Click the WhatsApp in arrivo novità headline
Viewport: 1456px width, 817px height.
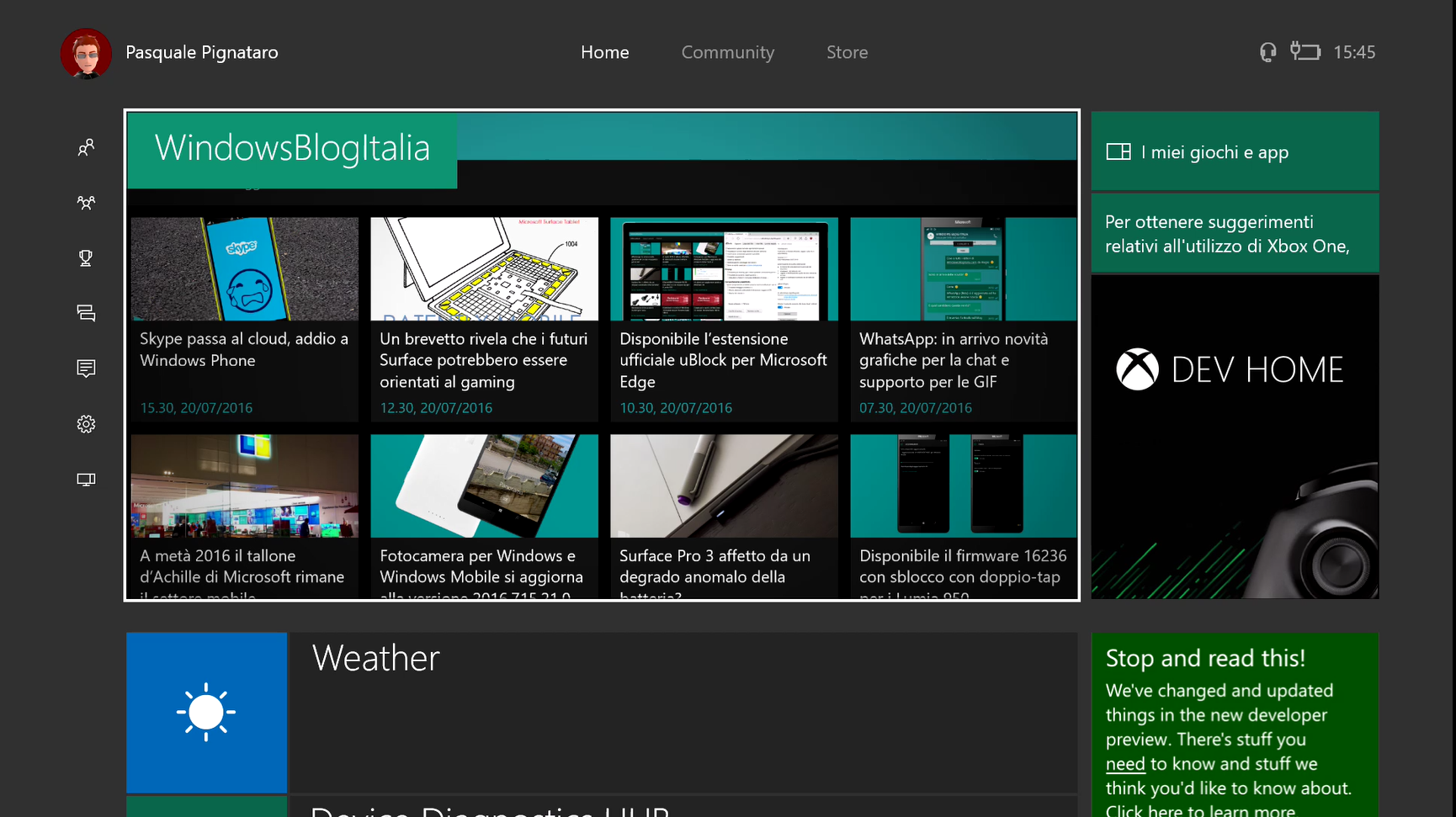tap(954, 360)
